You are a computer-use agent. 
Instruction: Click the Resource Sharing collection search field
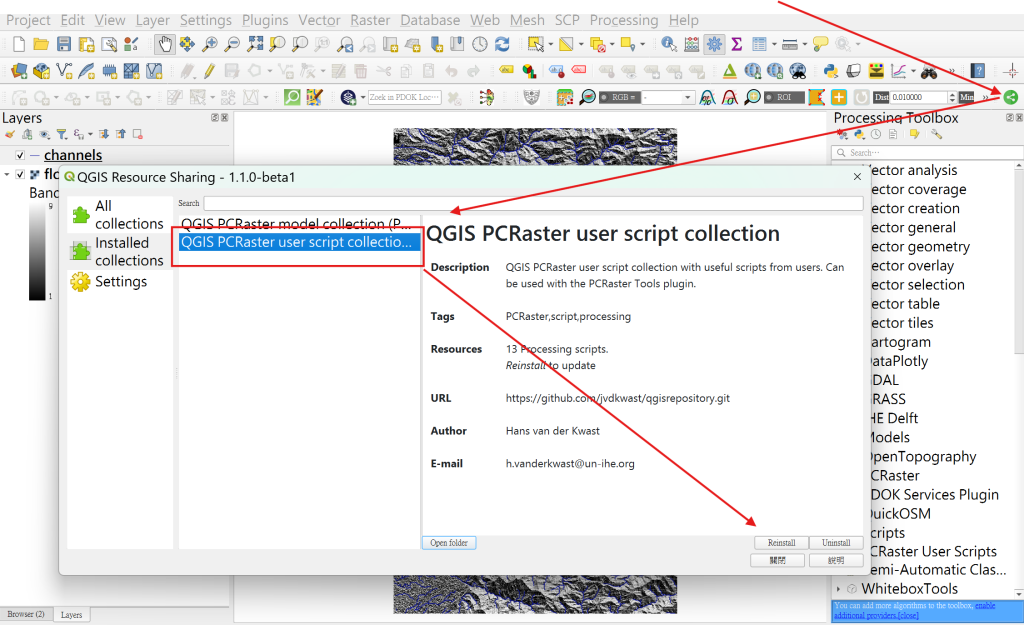[x=533, y=203]
